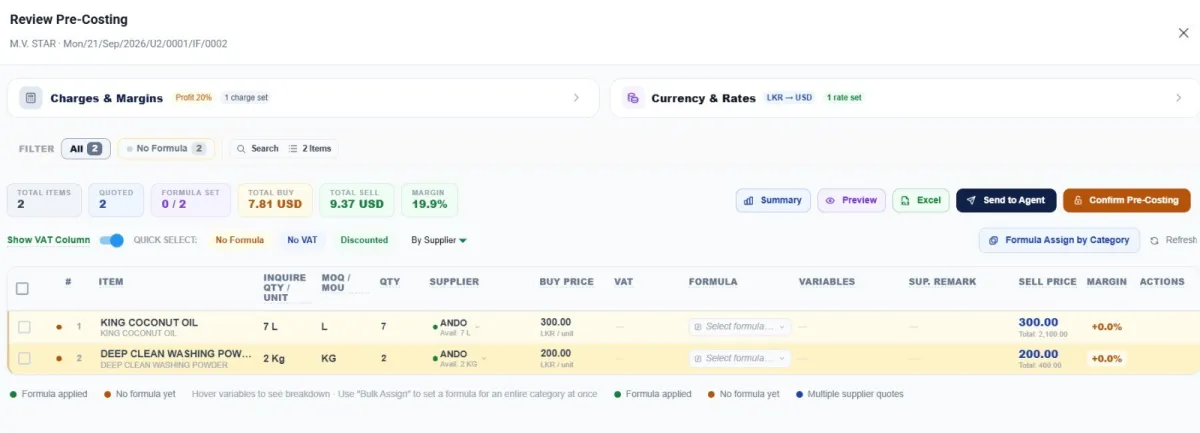The width and height of the screenshot is (1200, 433).
Task: Click the KING COCONUT OIL item name
Action: pos(149,323)
